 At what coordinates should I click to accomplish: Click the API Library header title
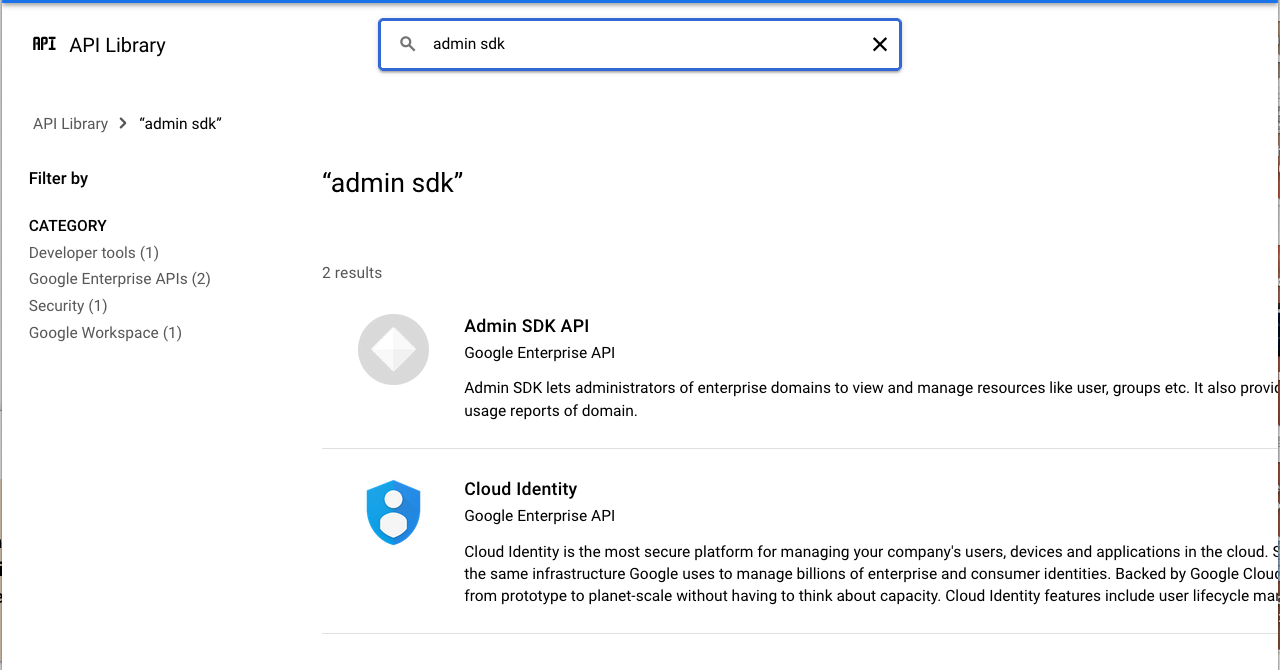click(117, 45)
